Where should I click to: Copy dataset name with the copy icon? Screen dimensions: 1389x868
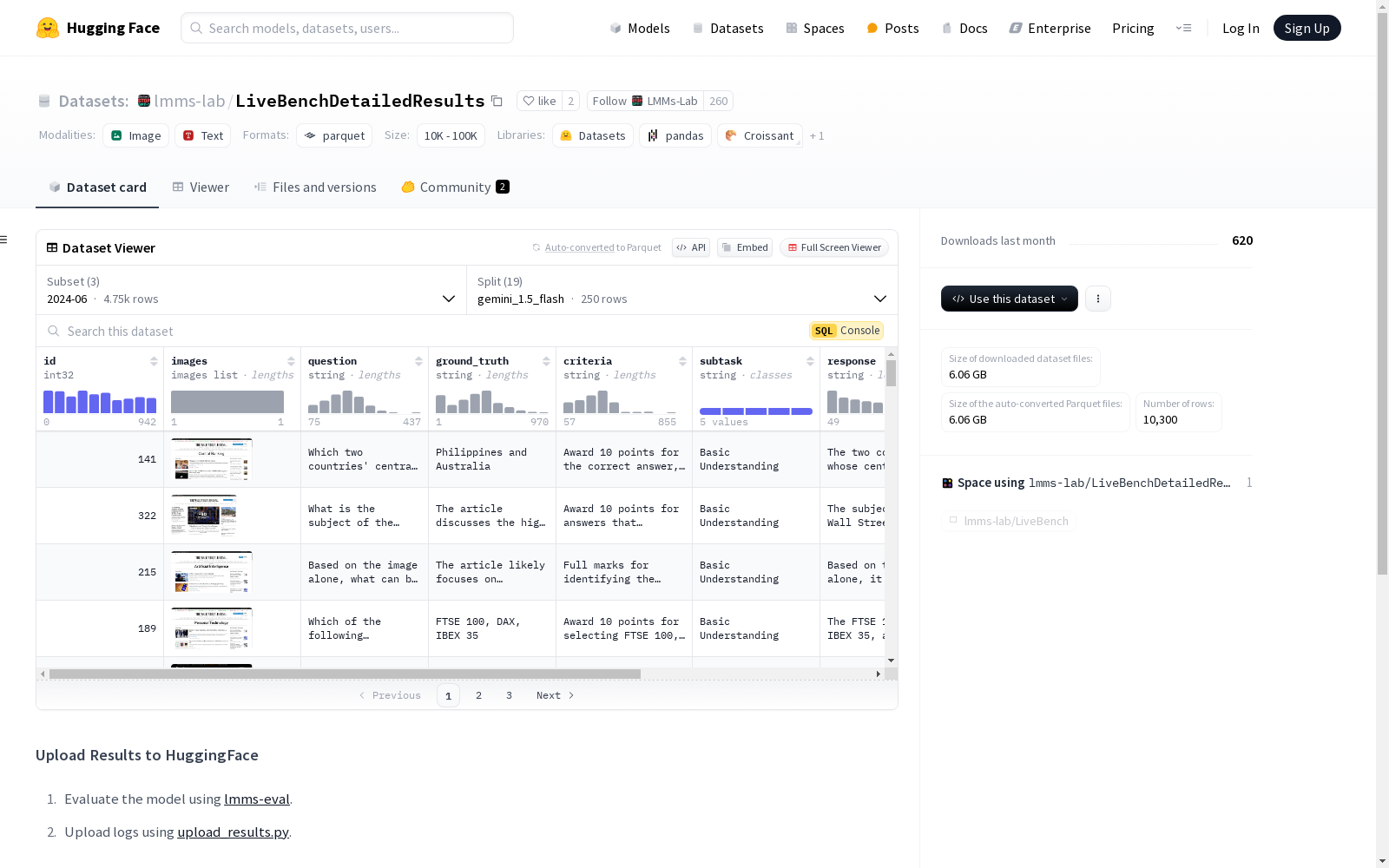pos(497,101)
